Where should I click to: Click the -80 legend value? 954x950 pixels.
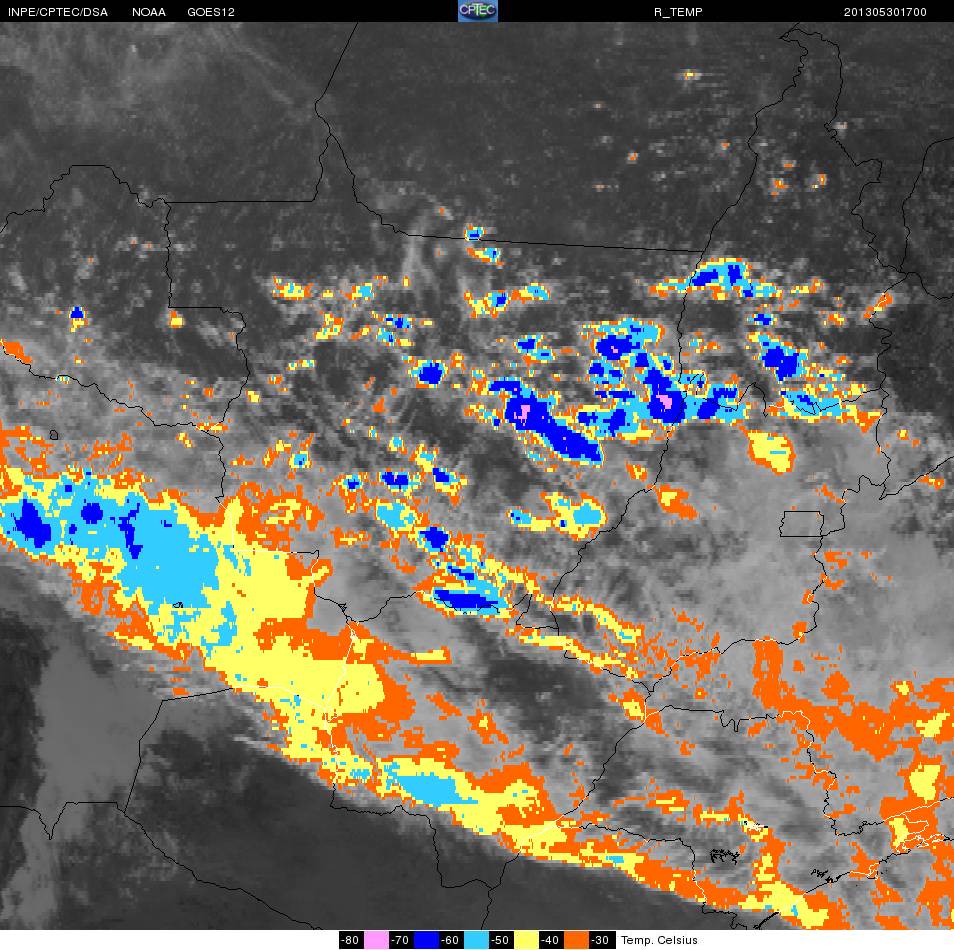click(x=350, y=940)
